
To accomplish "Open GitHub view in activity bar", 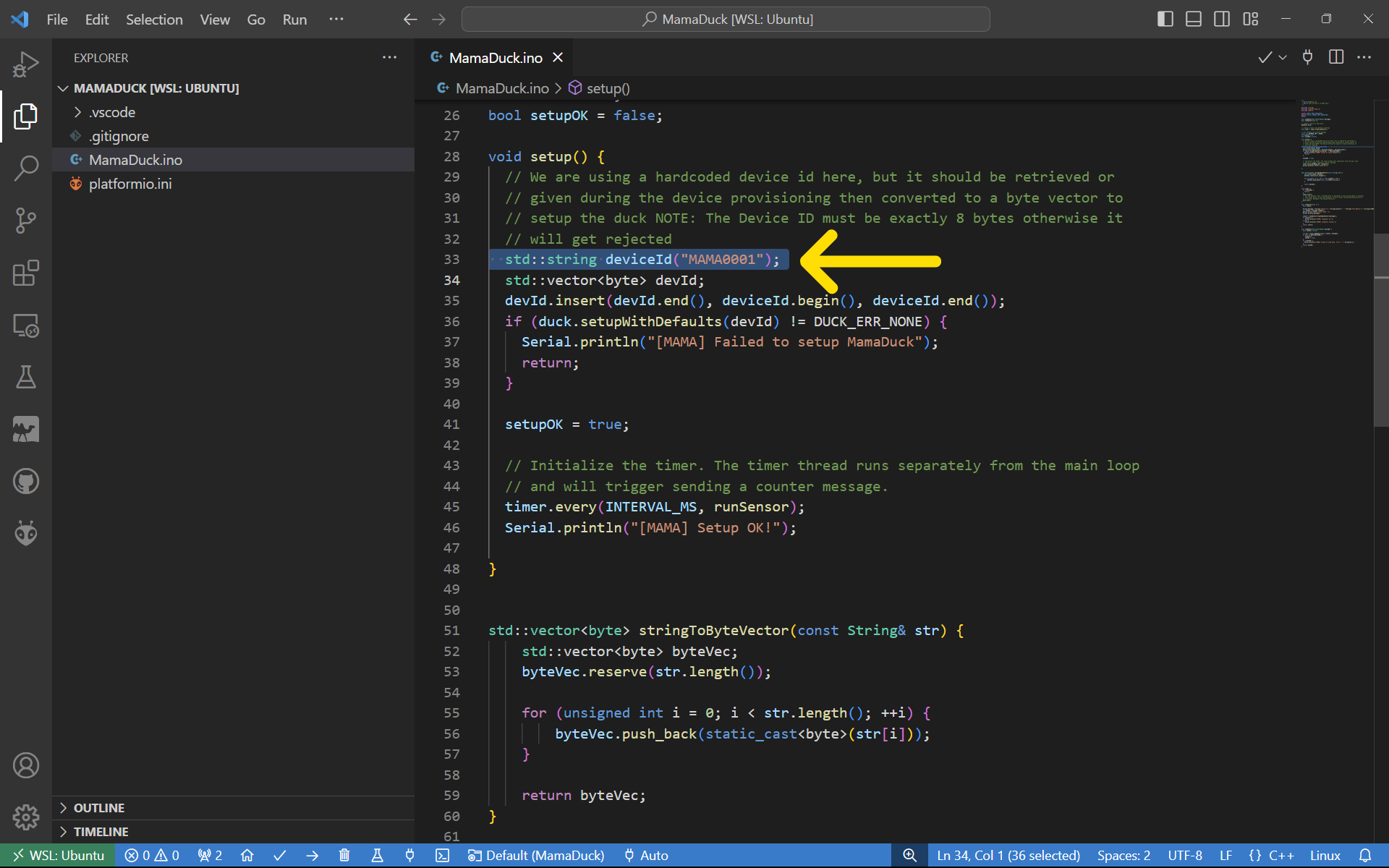I will [26, 481].
